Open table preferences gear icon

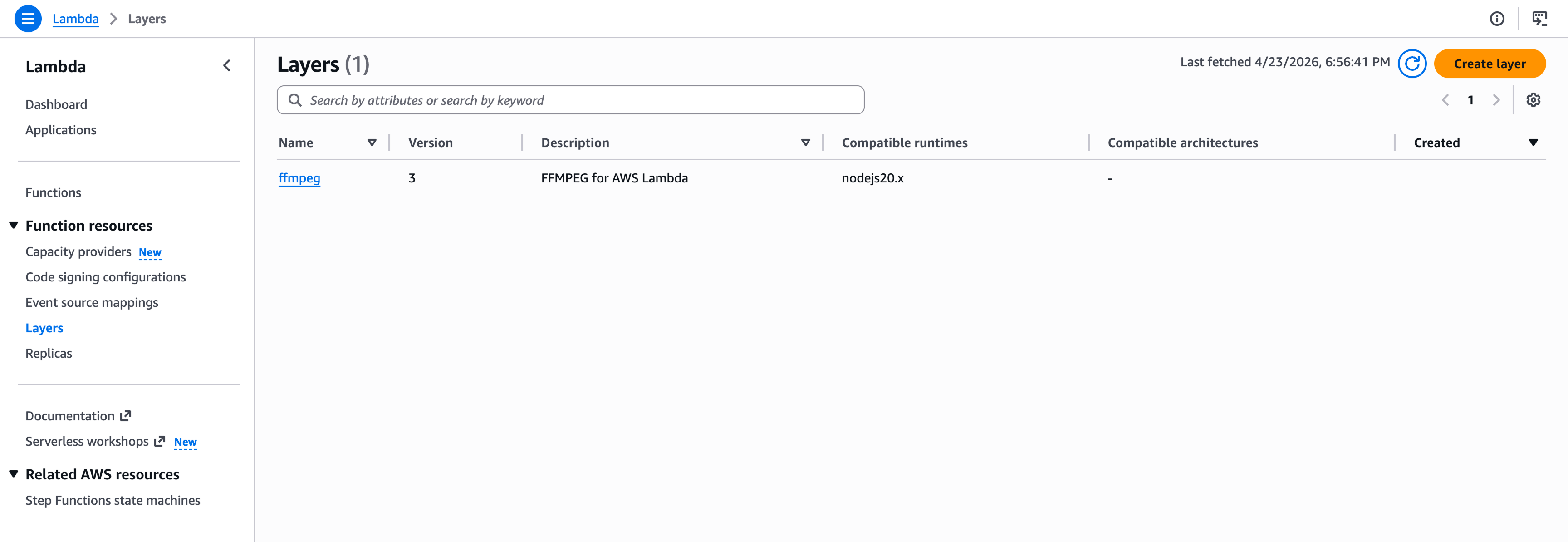pos(1533,100)
